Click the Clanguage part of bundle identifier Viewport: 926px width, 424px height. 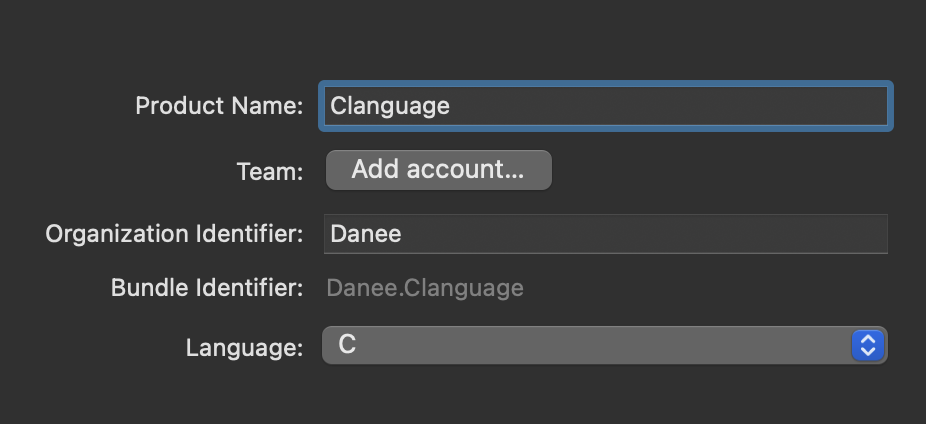[x=462, y=289]
